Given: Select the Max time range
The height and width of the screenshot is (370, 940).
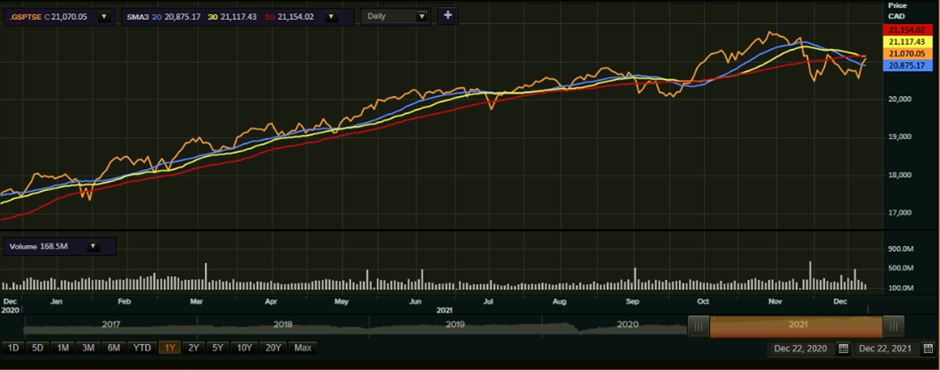Looking at the screenshot, I should pos(303,348).
